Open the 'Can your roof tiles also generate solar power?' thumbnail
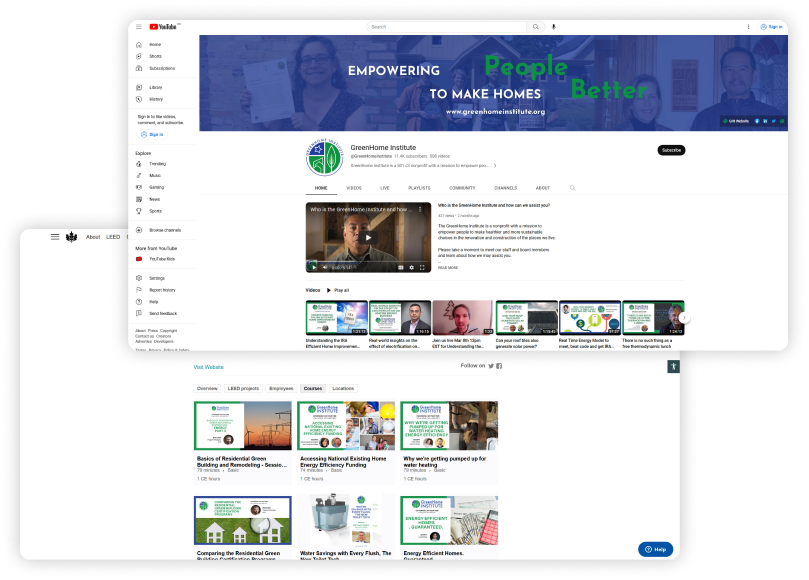Image resolution: width=809 pixels, height=580 pixels. tap(527, 317)
